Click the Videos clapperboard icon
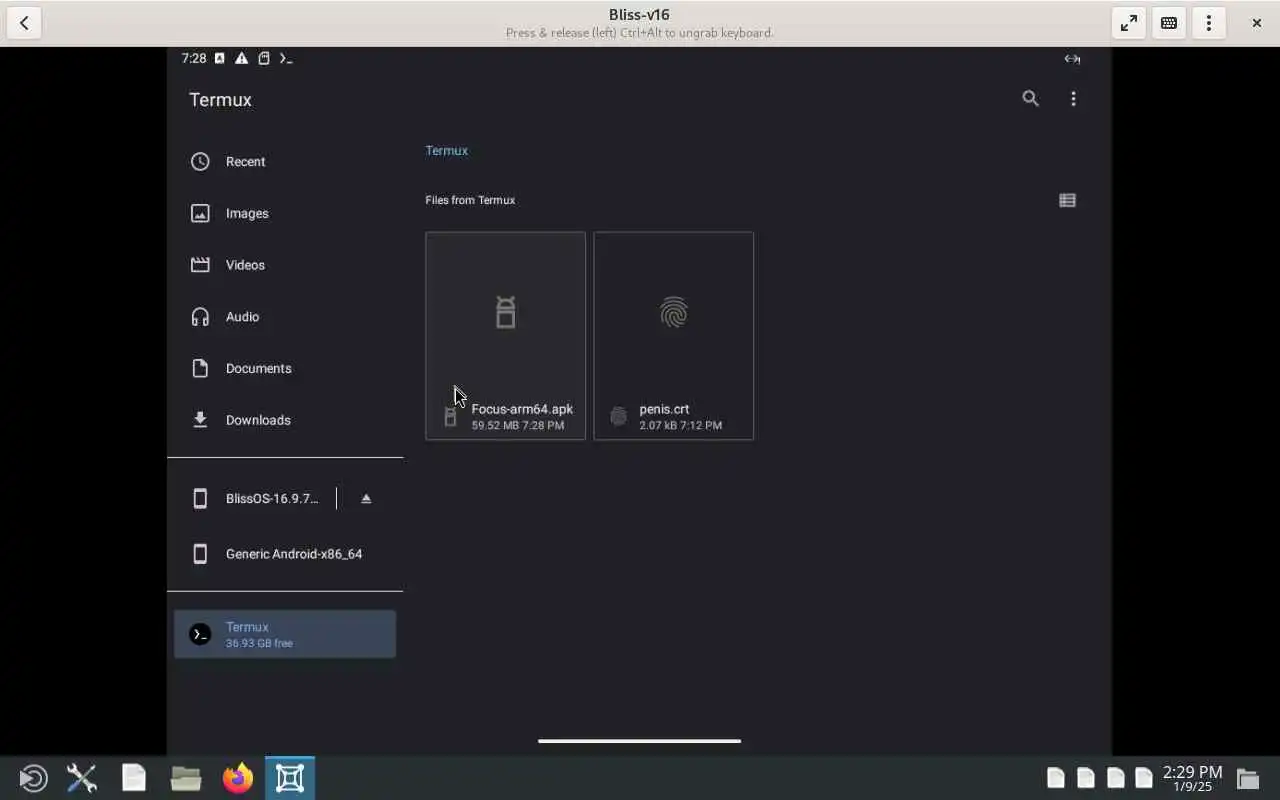This screenshot has height=800, width=1280. pos(200,265)
